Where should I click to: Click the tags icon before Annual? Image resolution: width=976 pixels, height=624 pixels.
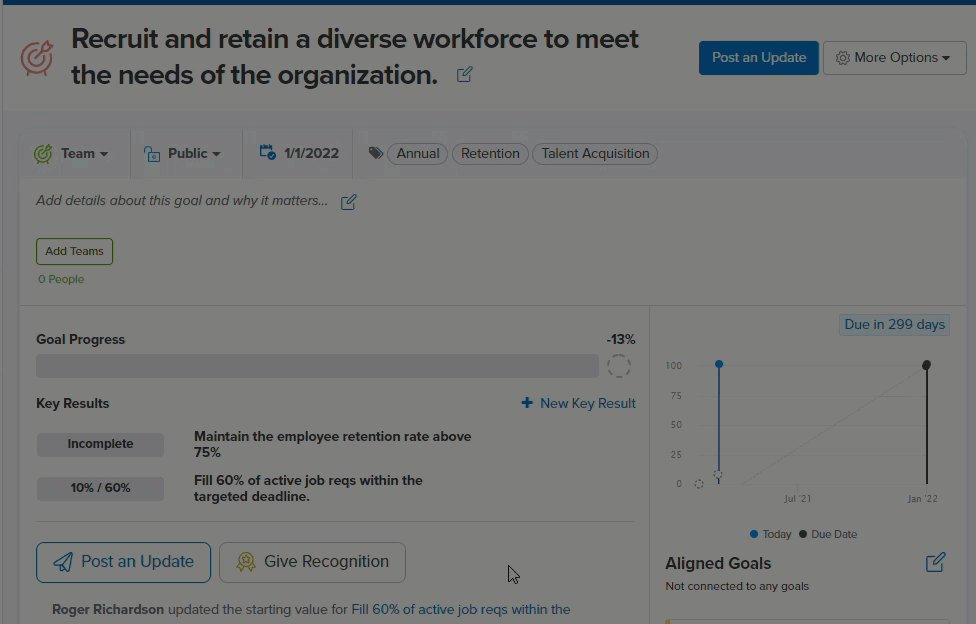pyautogui.click(x=375, y=153)
